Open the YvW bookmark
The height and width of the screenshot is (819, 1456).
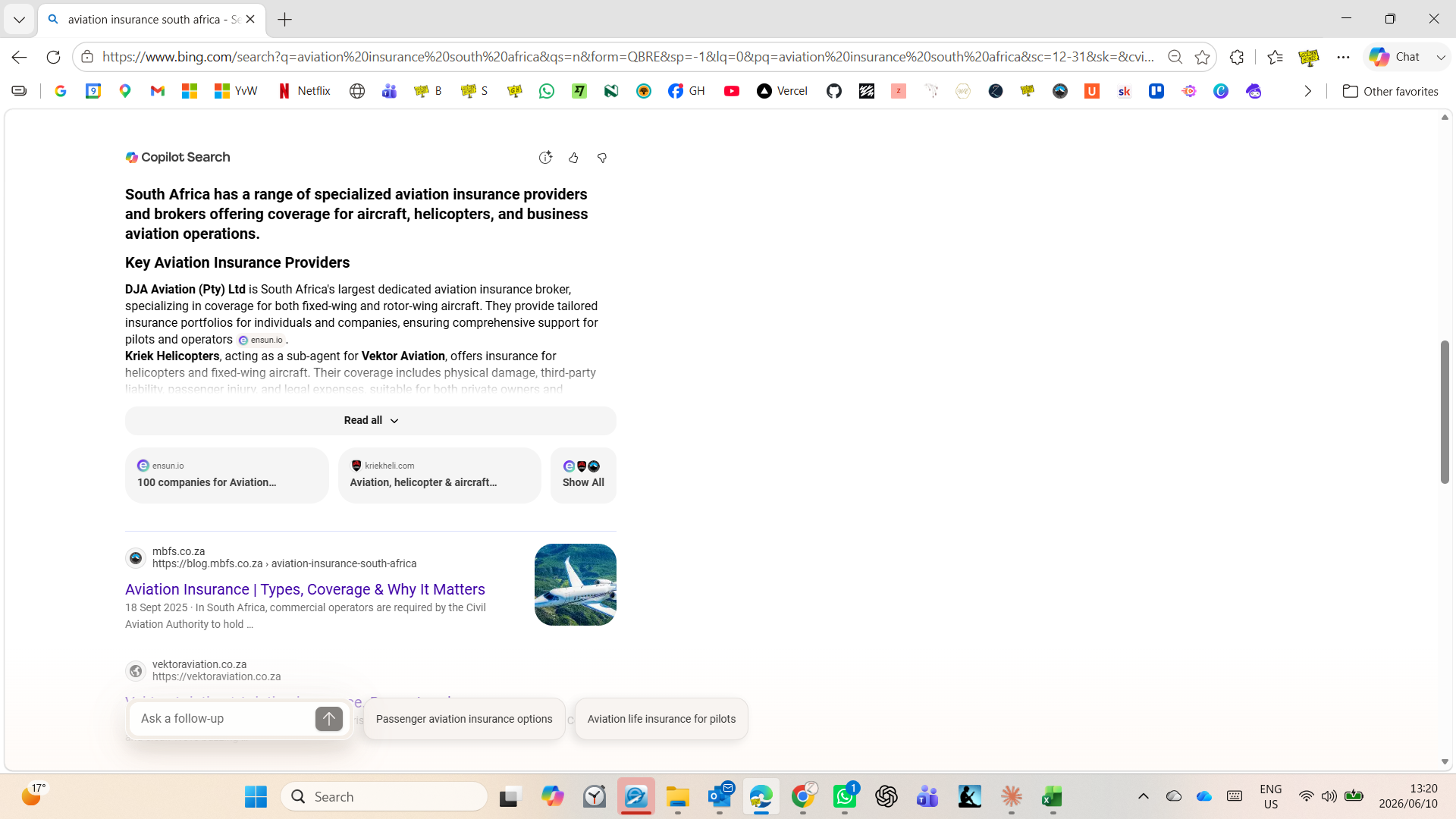236,91
